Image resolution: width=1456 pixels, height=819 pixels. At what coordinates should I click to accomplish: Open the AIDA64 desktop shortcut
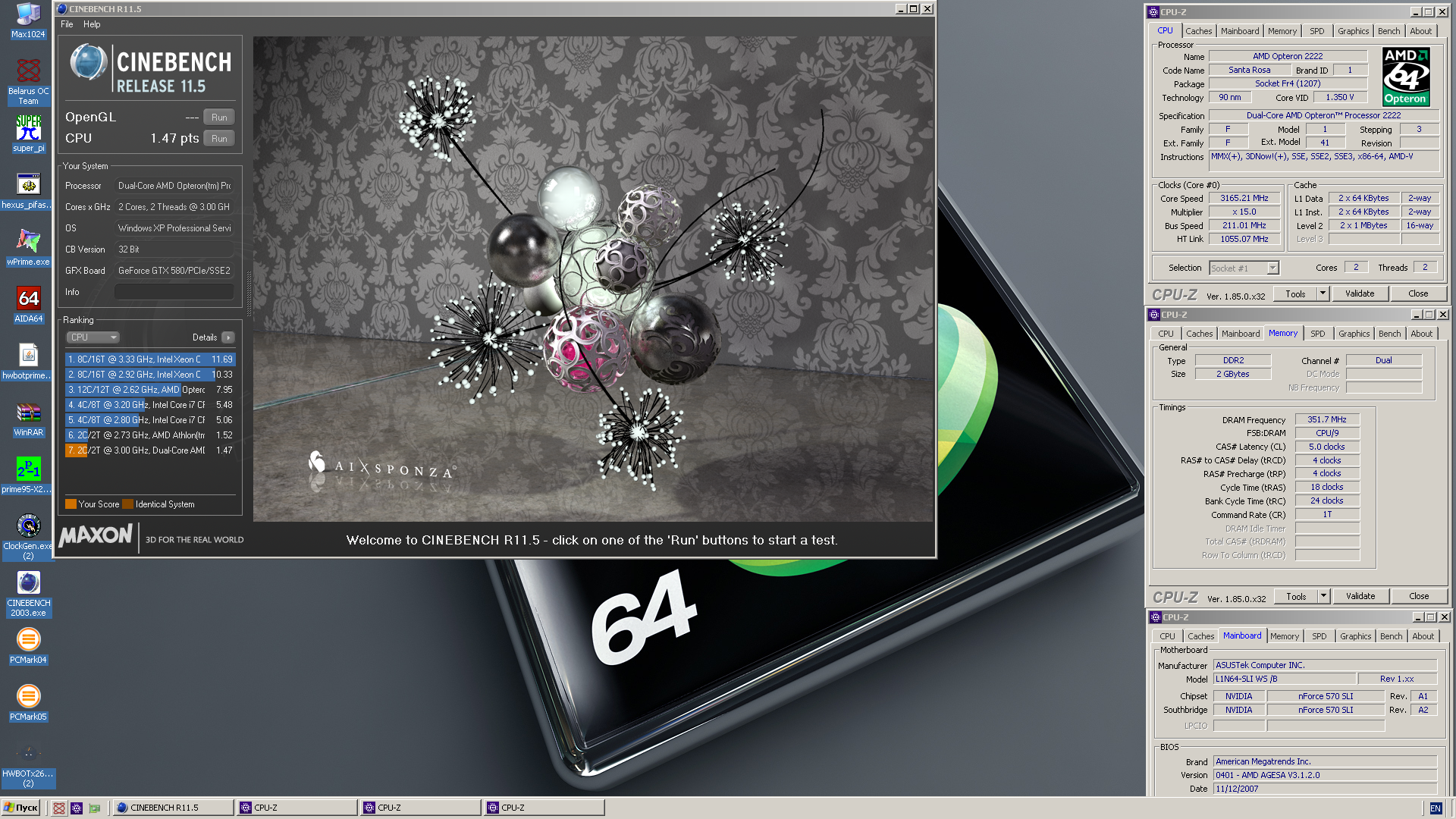coord(28,304)
